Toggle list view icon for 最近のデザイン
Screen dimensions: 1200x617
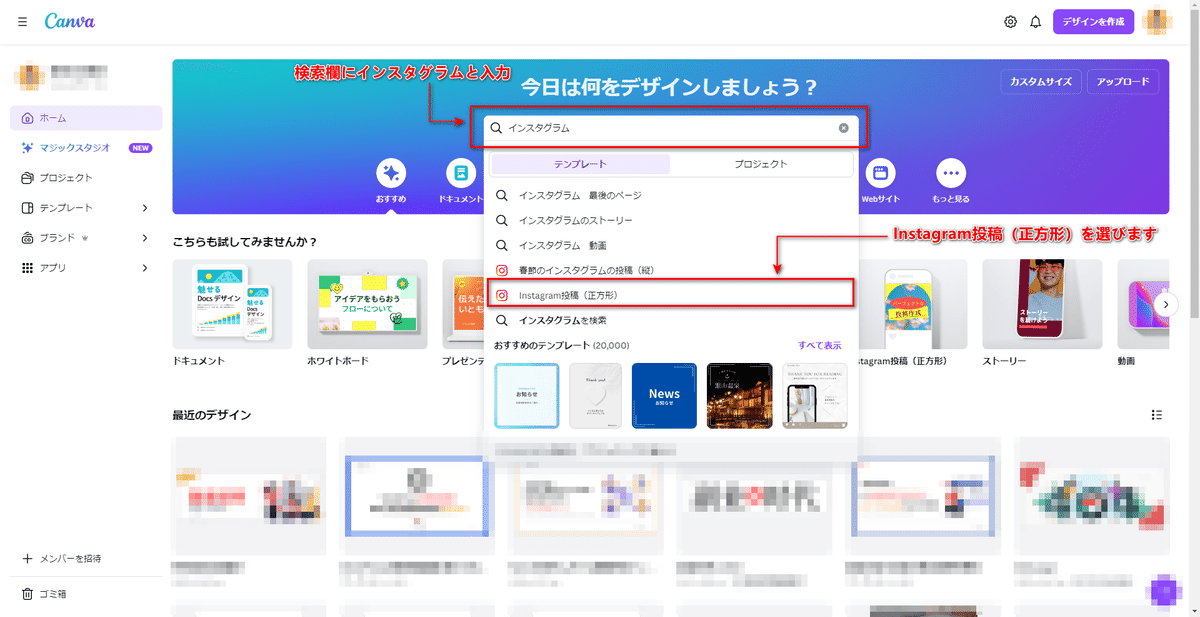(x=1157, y=415)
